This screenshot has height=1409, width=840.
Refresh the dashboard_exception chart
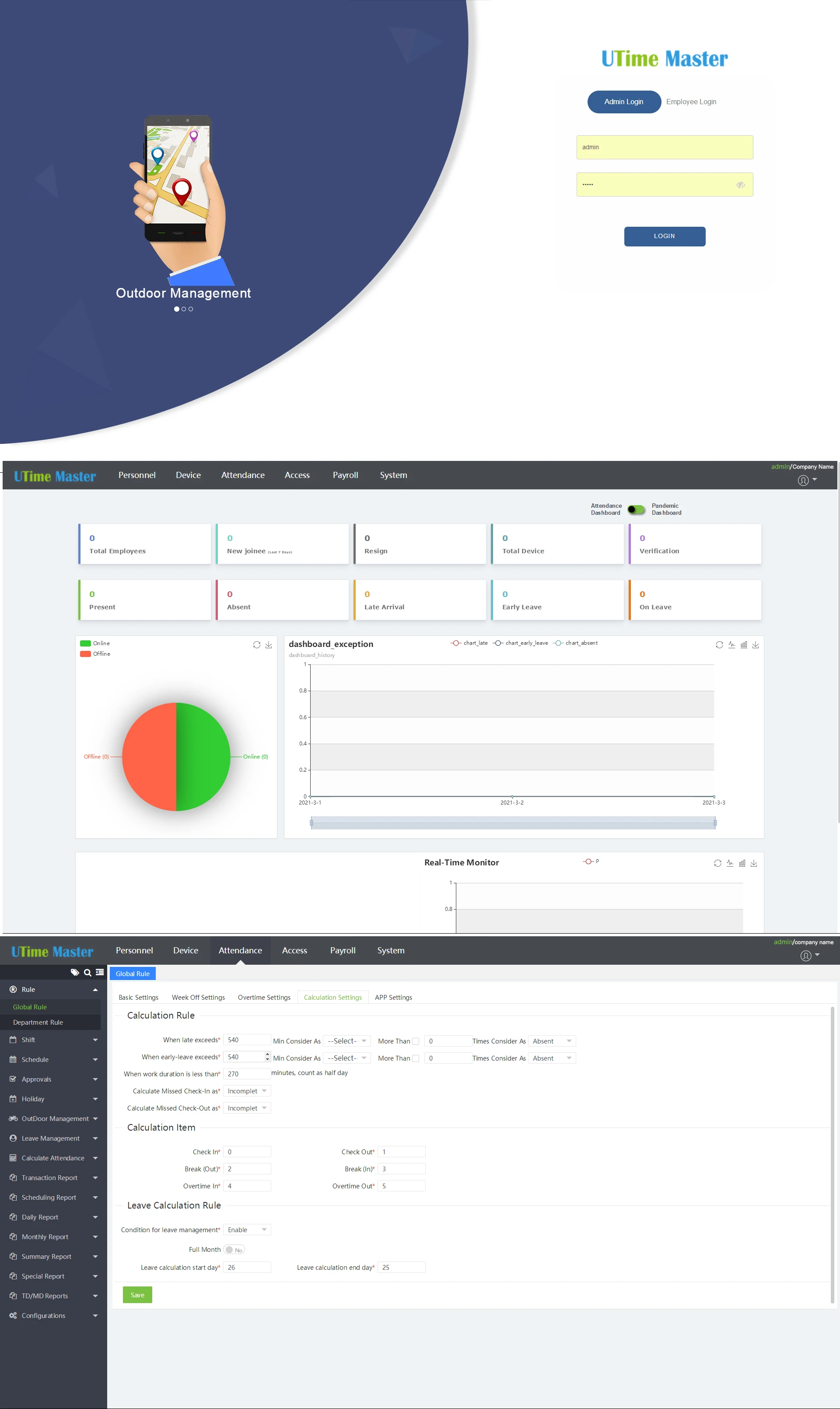(719, 644)
